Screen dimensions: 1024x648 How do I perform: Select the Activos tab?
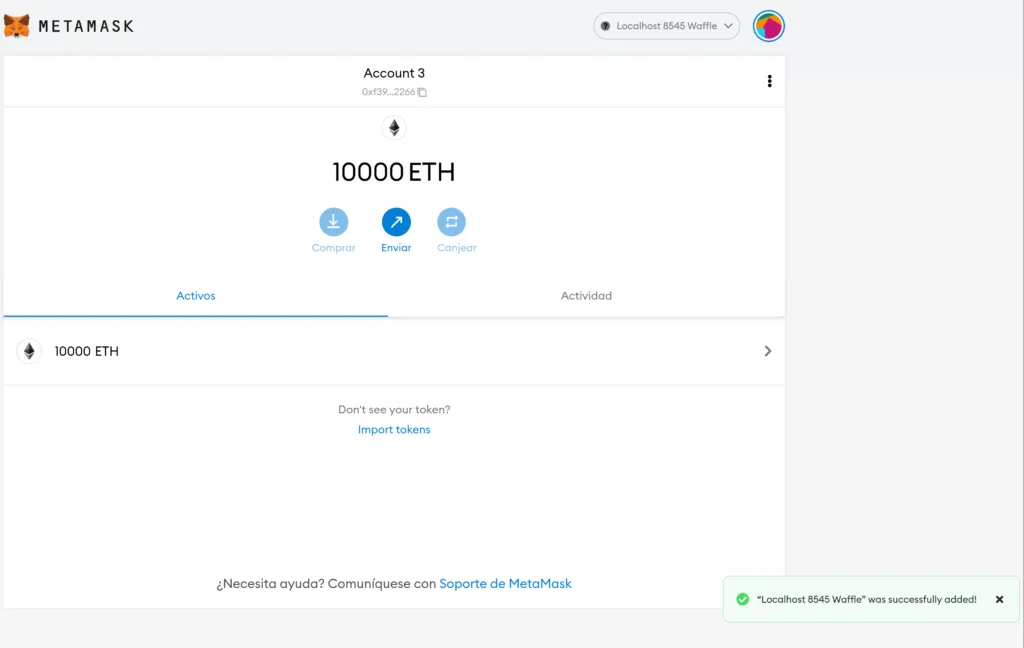[196, 296]
